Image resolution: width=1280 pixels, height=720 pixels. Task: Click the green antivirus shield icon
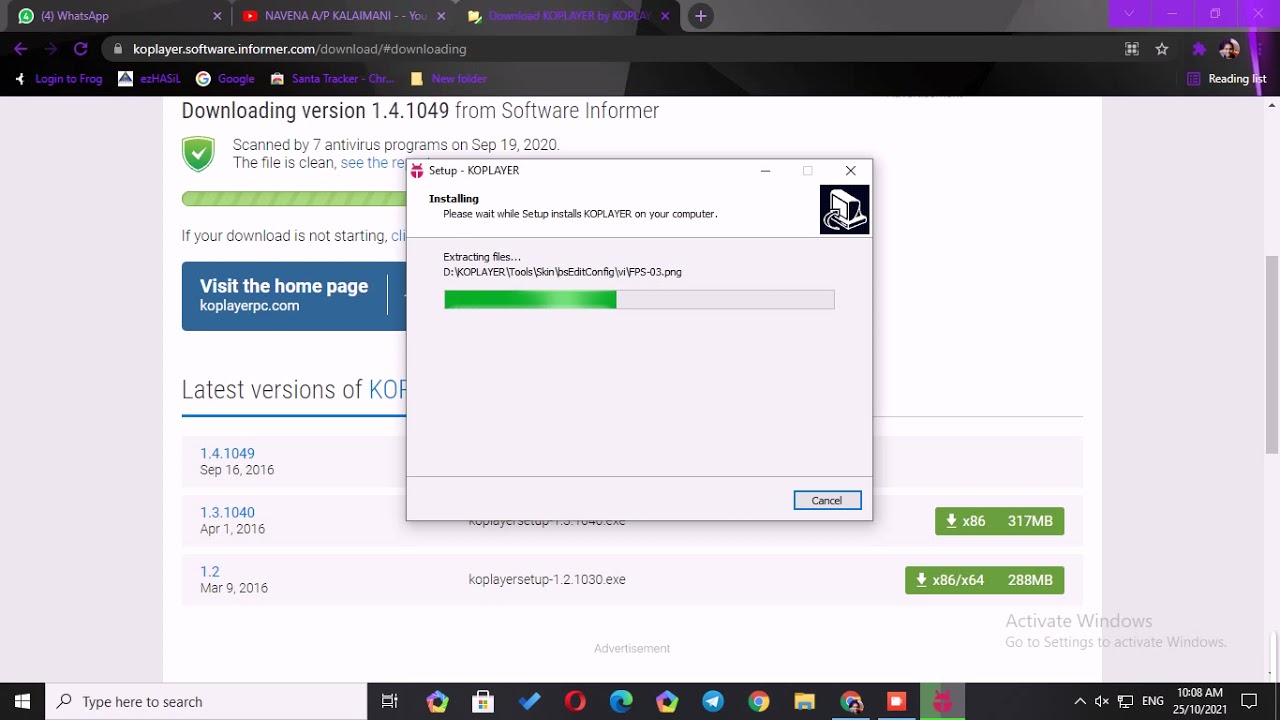coord(198,154)
